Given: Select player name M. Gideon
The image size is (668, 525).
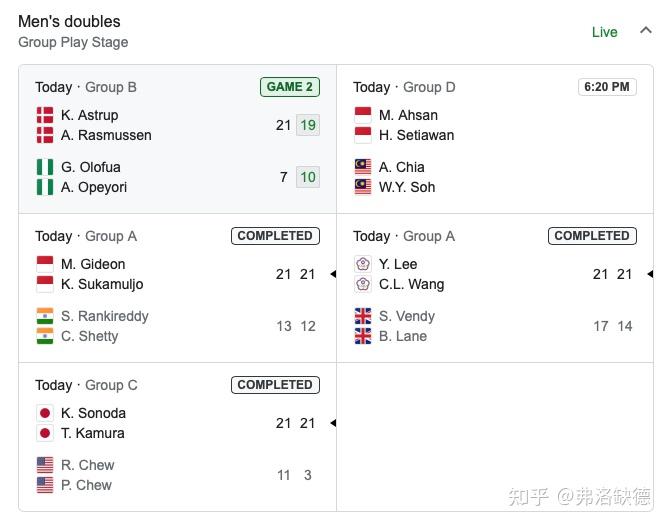Looking at the screenshot, I should 93,264.
